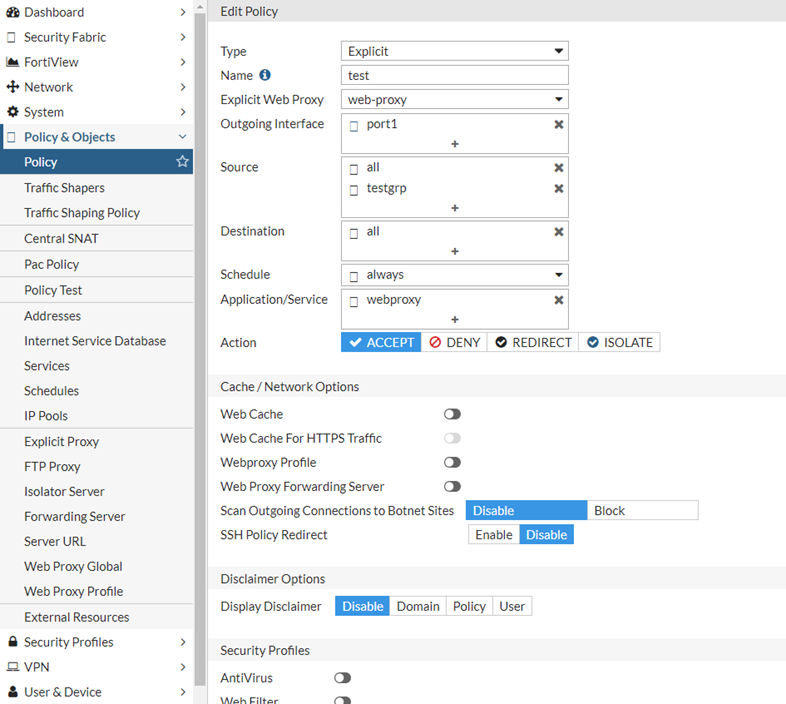Set the policy Action to DENY
The image size is (786, 704).
tap(455, 342)
